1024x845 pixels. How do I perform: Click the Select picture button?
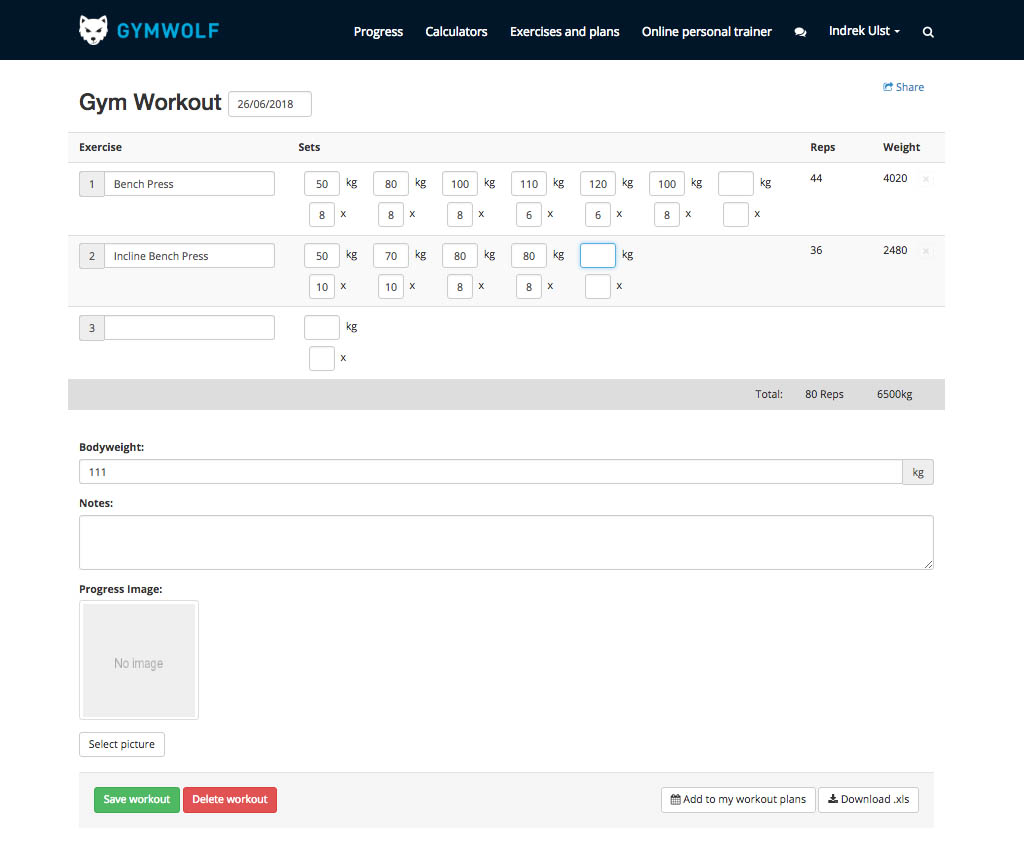pos(122,744)
